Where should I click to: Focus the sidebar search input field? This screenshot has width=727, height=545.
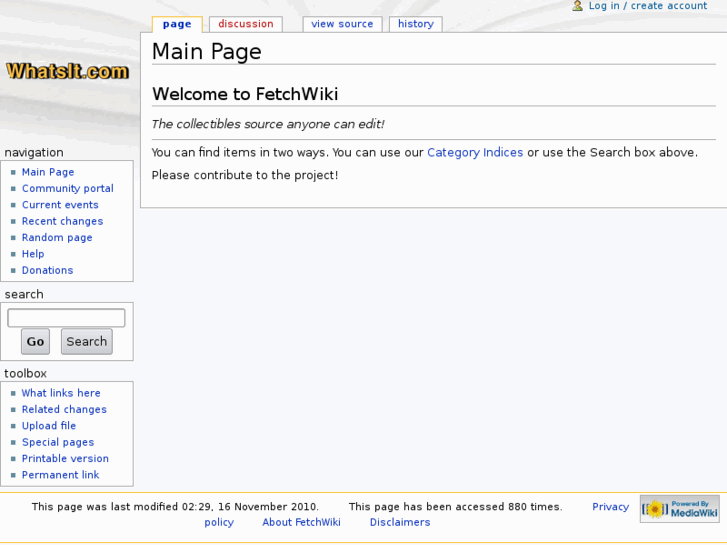click(x=66, y=318)
